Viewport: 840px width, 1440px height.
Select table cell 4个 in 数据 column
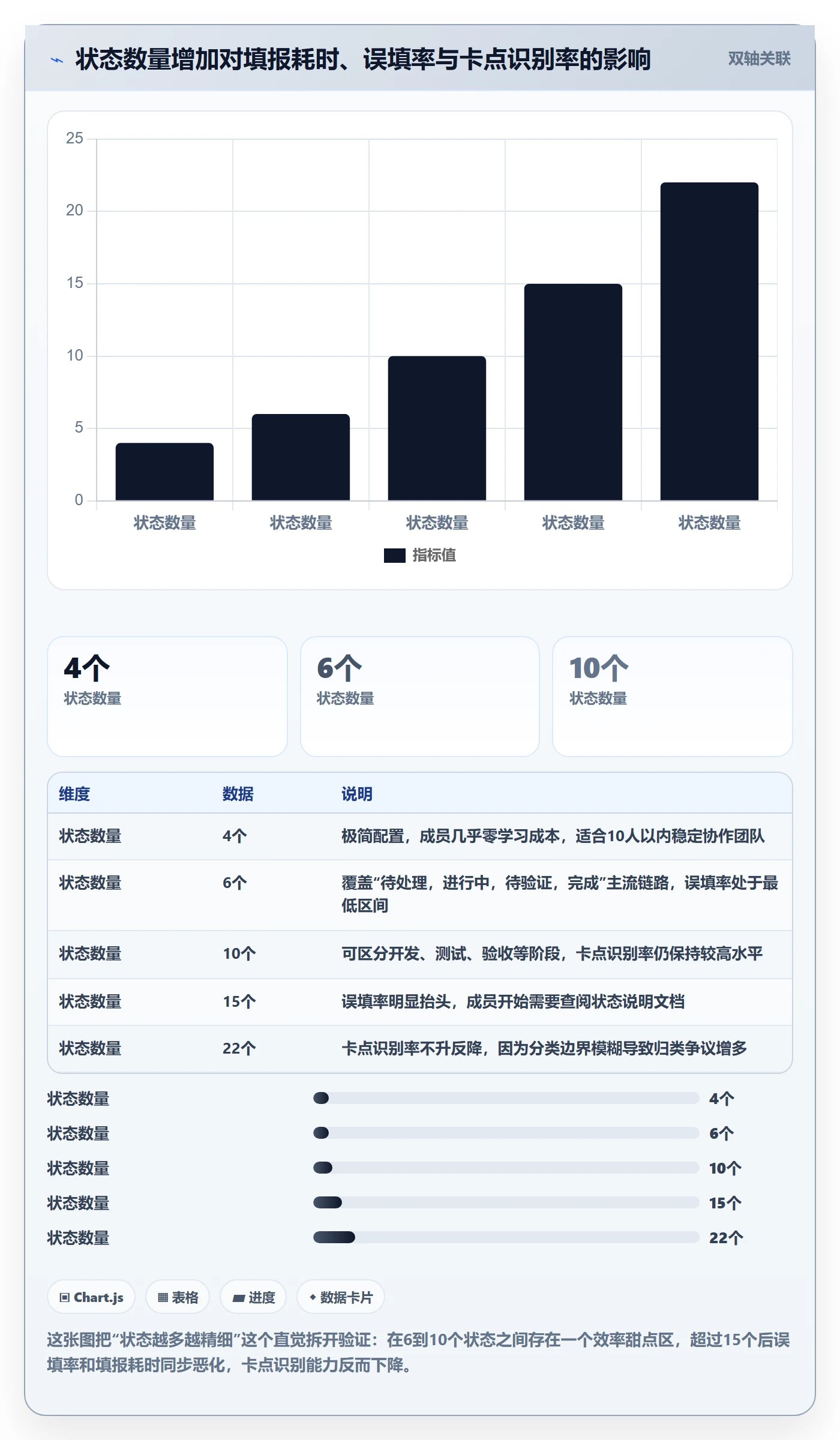(x=235, y=836)
